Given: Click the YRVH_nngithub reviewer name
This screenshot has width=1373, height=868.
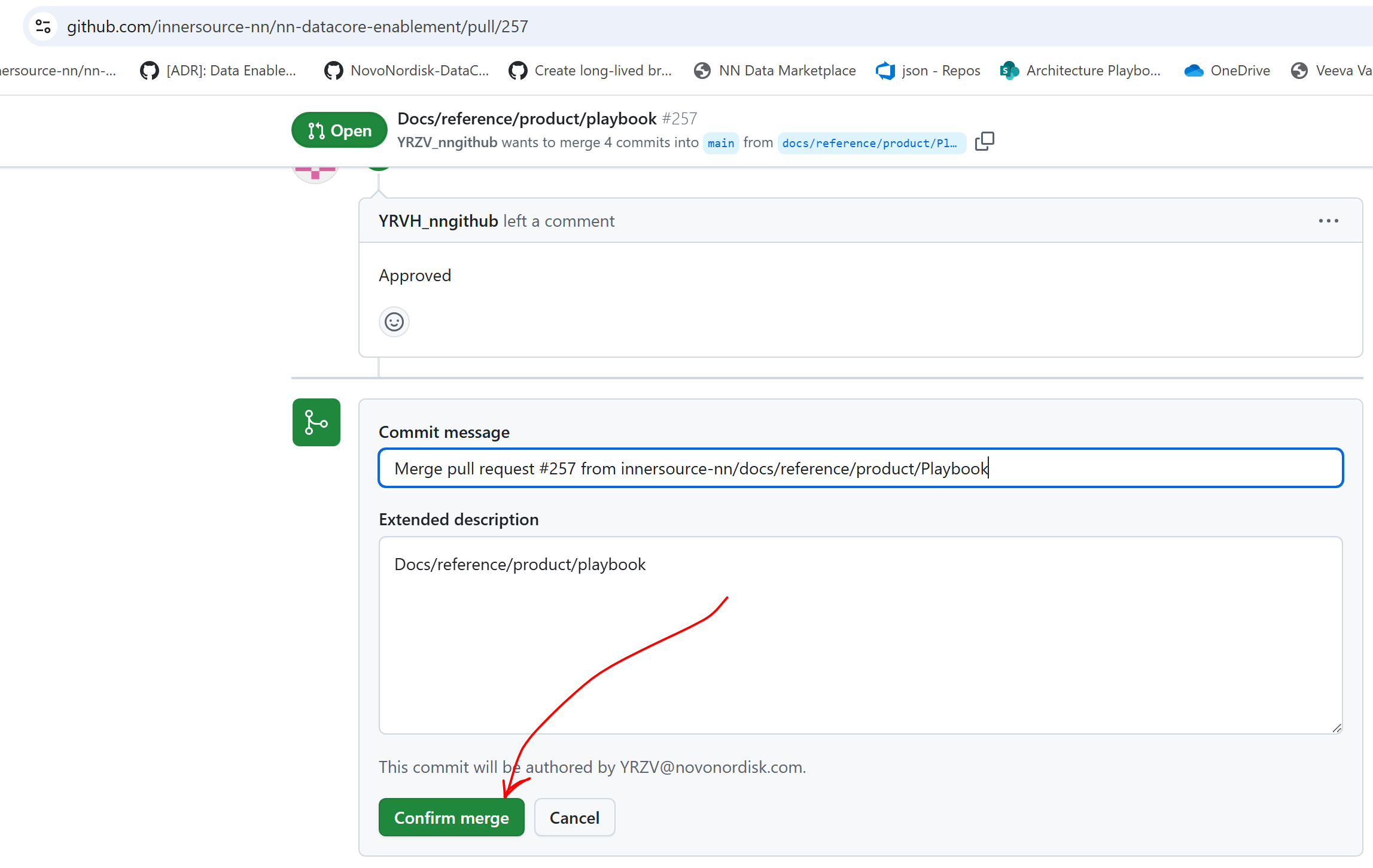Looking at the screenshot, I should pyautogui.click(x=439, y=221).
